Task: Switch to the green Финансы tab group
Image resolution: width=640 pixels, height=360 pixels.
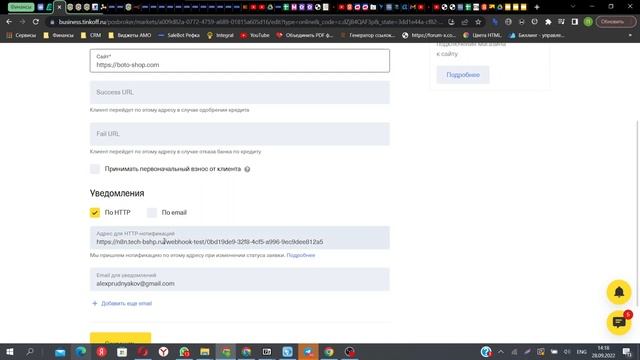Action: pyautogui.click(x=21, y=7)
